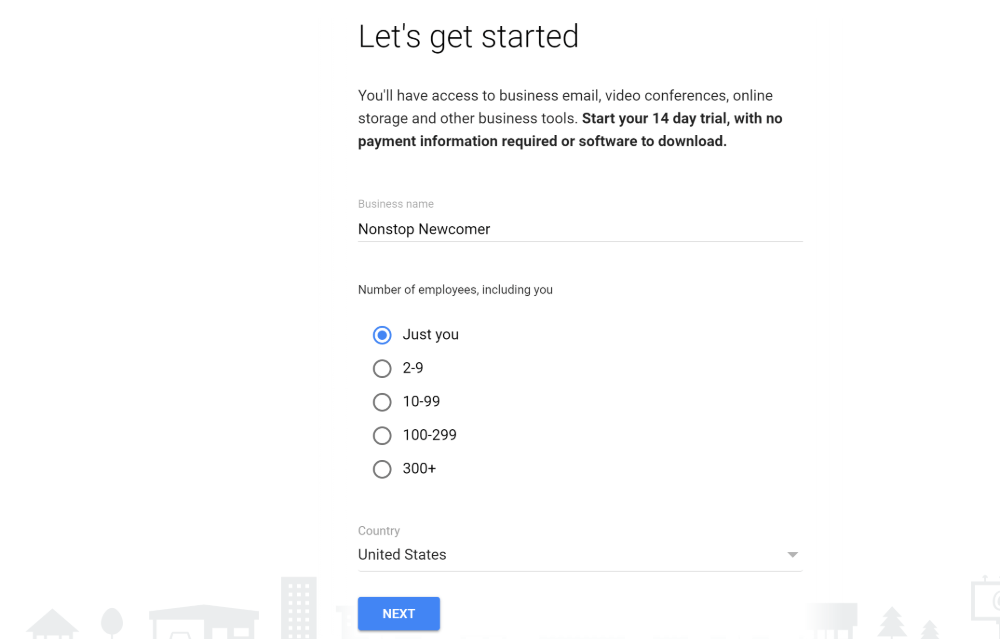
Task: Click the 'Let's get started' heading
Action: [468, 36]
